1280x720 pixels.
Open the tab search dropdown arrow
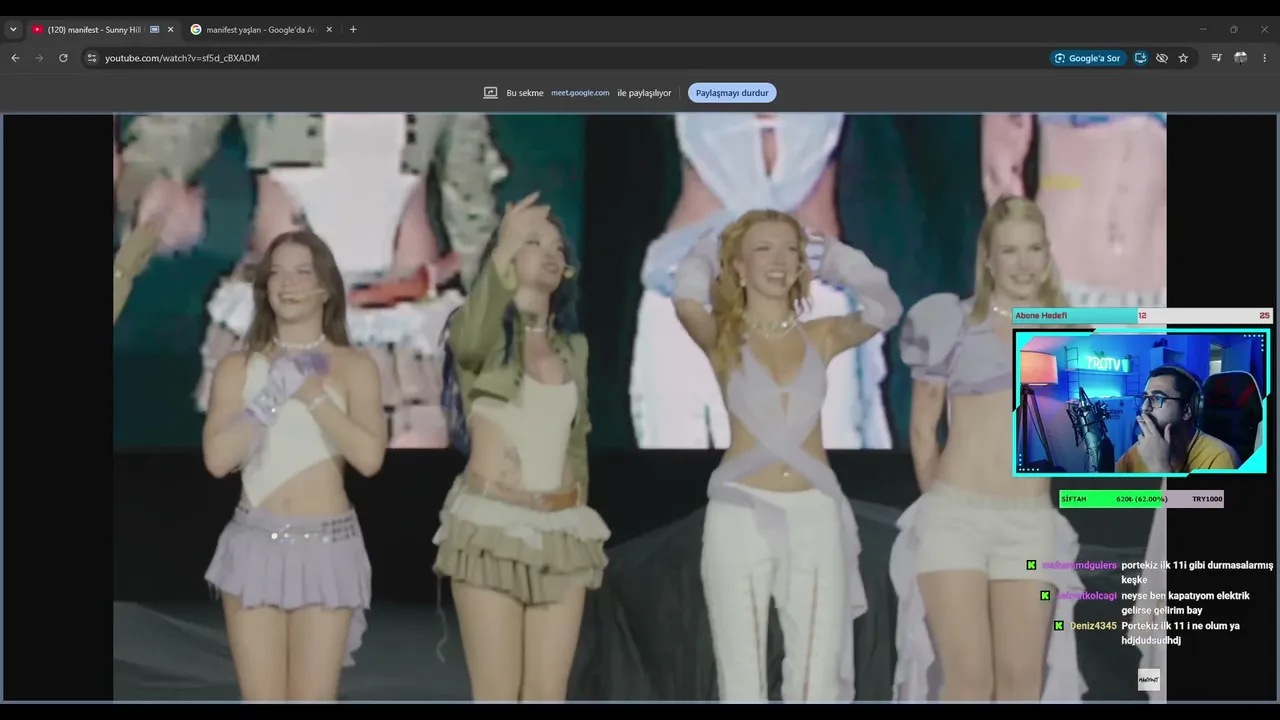[13, 30]
